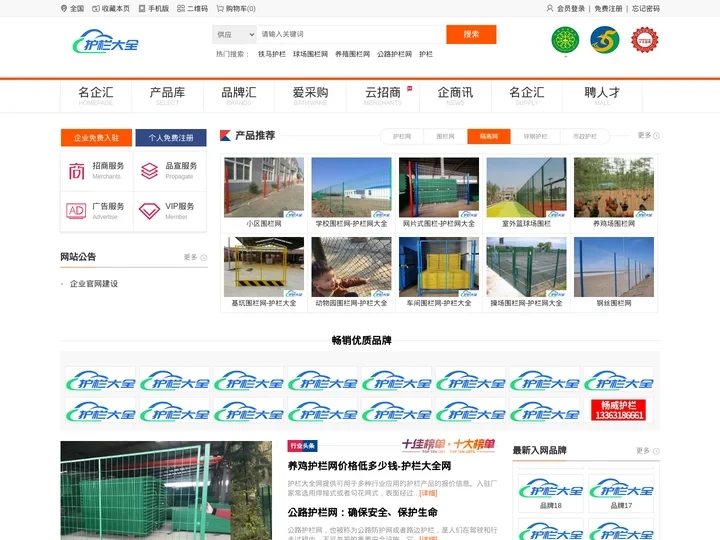
Task: Open article 养鸡护栏网价格低多少钱
Action: (x=369, y=466)
